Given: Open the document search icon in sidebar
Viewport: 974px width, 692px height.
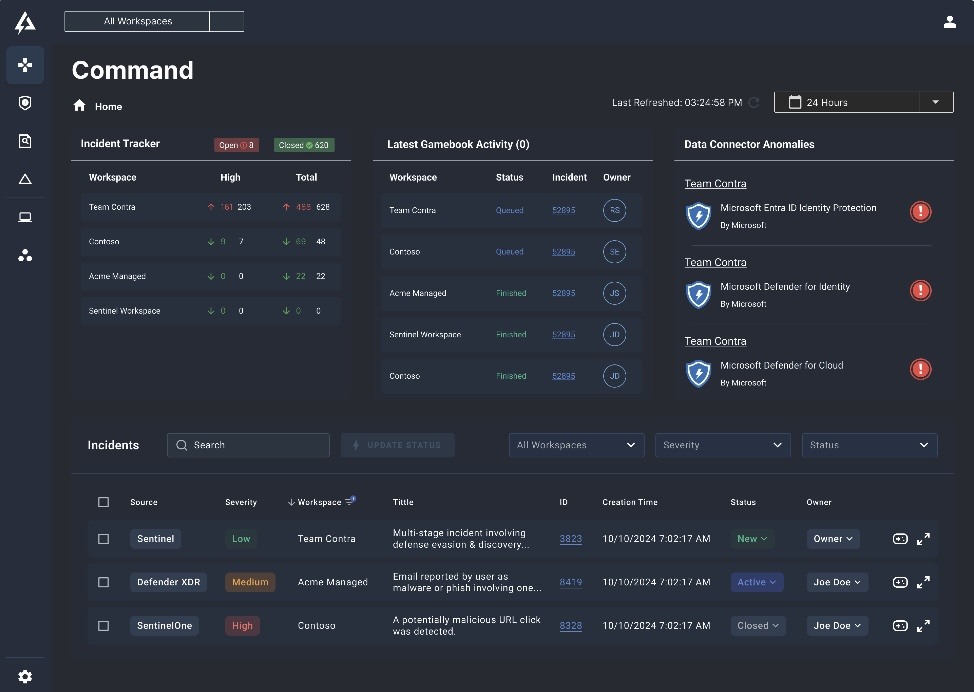Looking at the screenshot, I should 25,141.
